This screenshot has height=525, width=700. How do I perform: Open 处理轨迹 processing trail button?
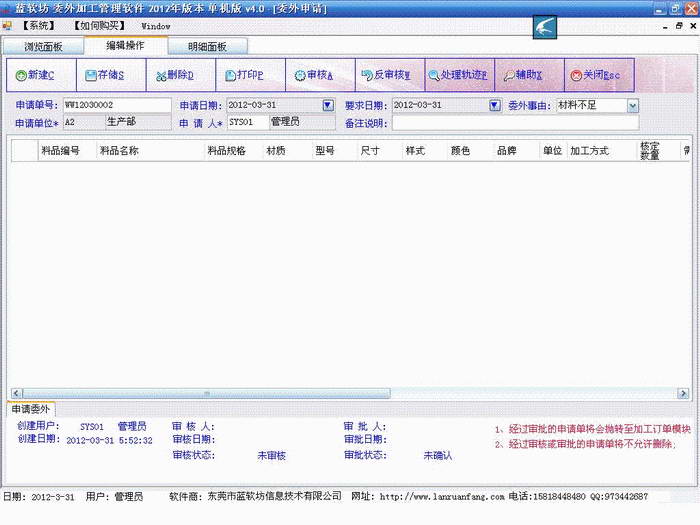(x=459, y=75)
